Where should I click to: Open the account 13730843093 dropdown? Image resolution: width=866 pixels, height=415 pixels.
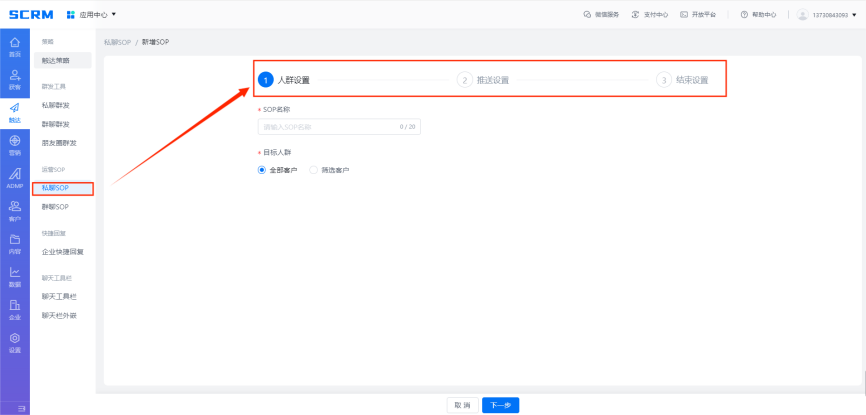tap(830, 14)
